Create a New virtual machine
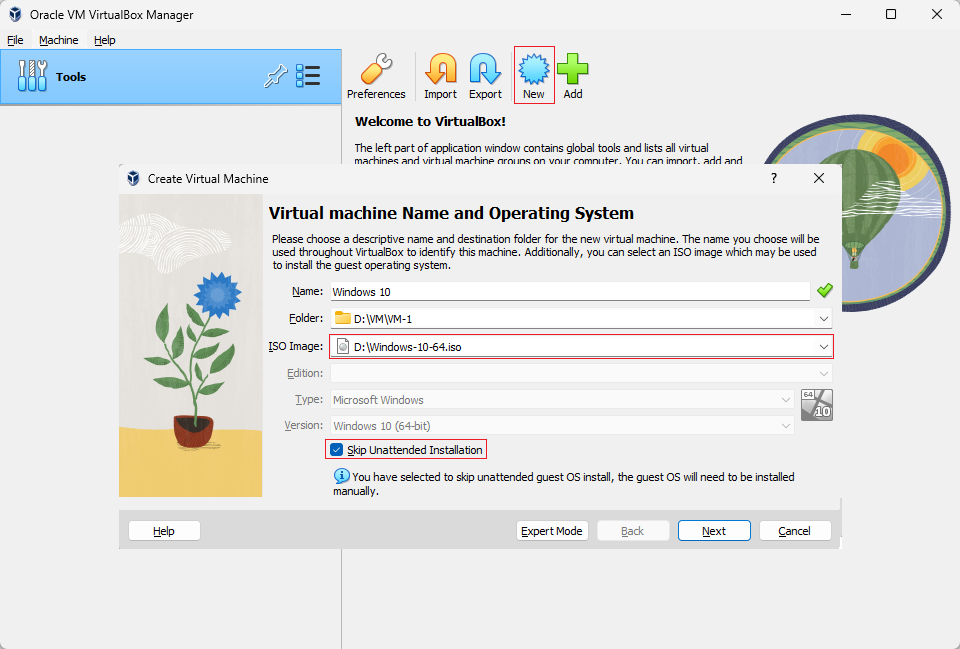960x649 pixels. click(x=534, y=76)
